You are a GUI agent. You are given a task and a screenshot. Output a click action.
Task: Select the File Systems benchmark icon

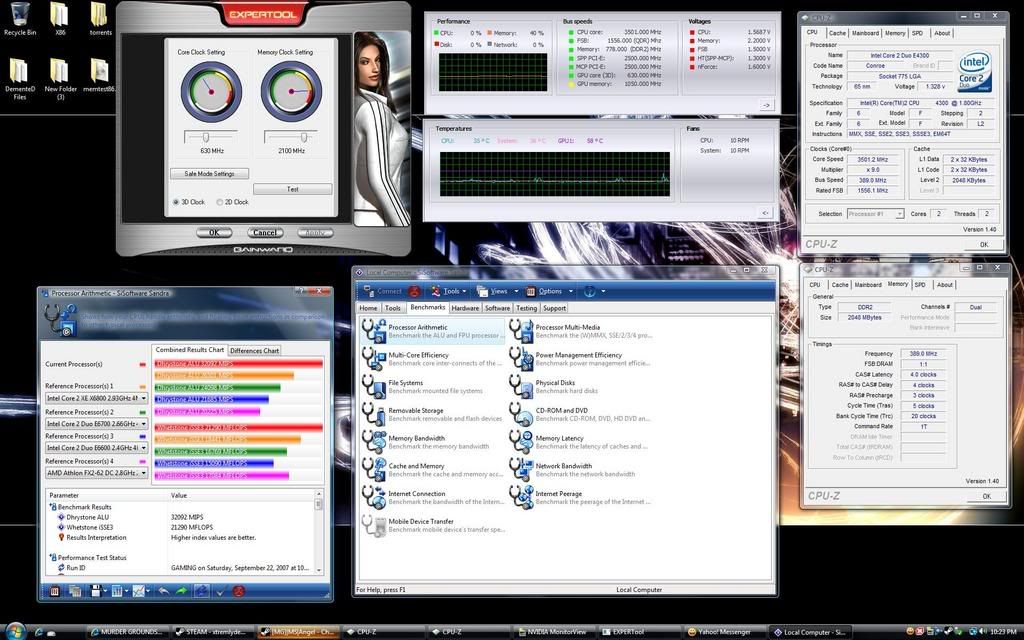(374, 387)
